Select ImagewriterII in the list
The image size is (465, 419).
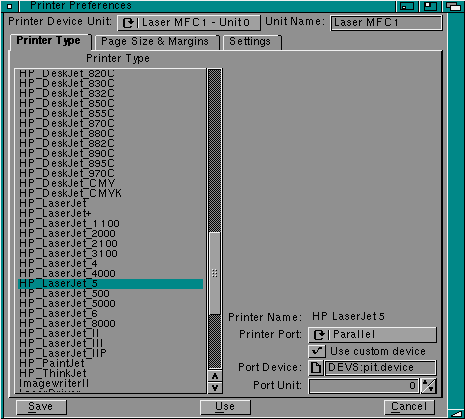pos(110,383)
